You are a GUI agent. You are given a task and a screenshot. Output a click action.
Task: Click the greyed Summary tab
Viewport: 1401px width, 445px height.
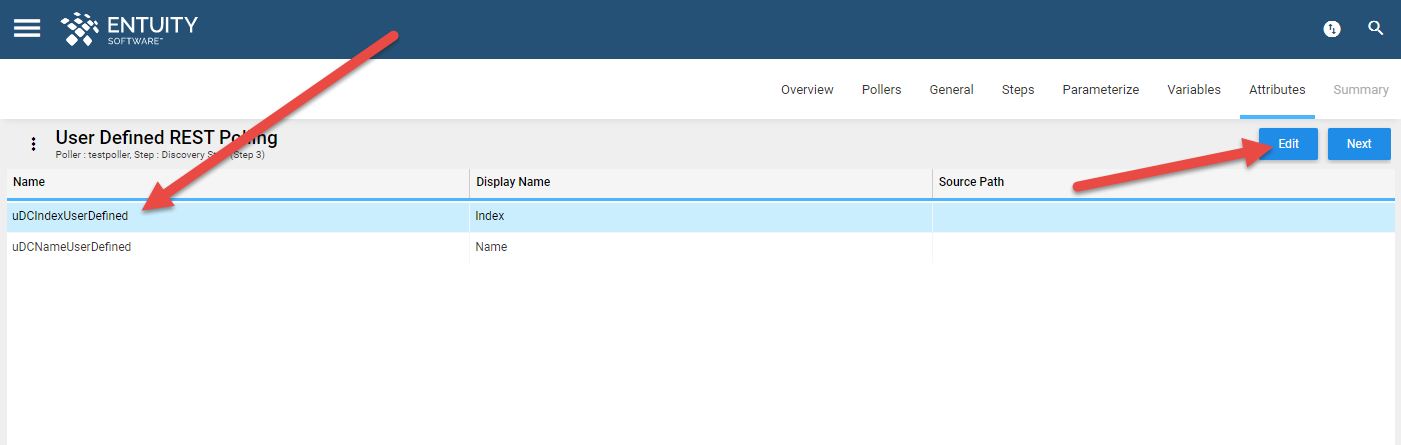pyautogui.click(x=1361, y=90)
